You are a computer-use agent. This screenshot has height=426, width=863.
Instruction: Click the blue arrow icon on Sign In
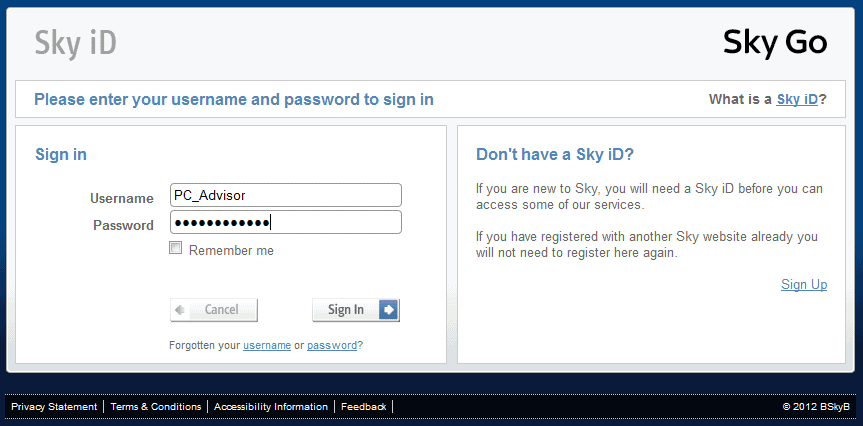coord(389,310)
